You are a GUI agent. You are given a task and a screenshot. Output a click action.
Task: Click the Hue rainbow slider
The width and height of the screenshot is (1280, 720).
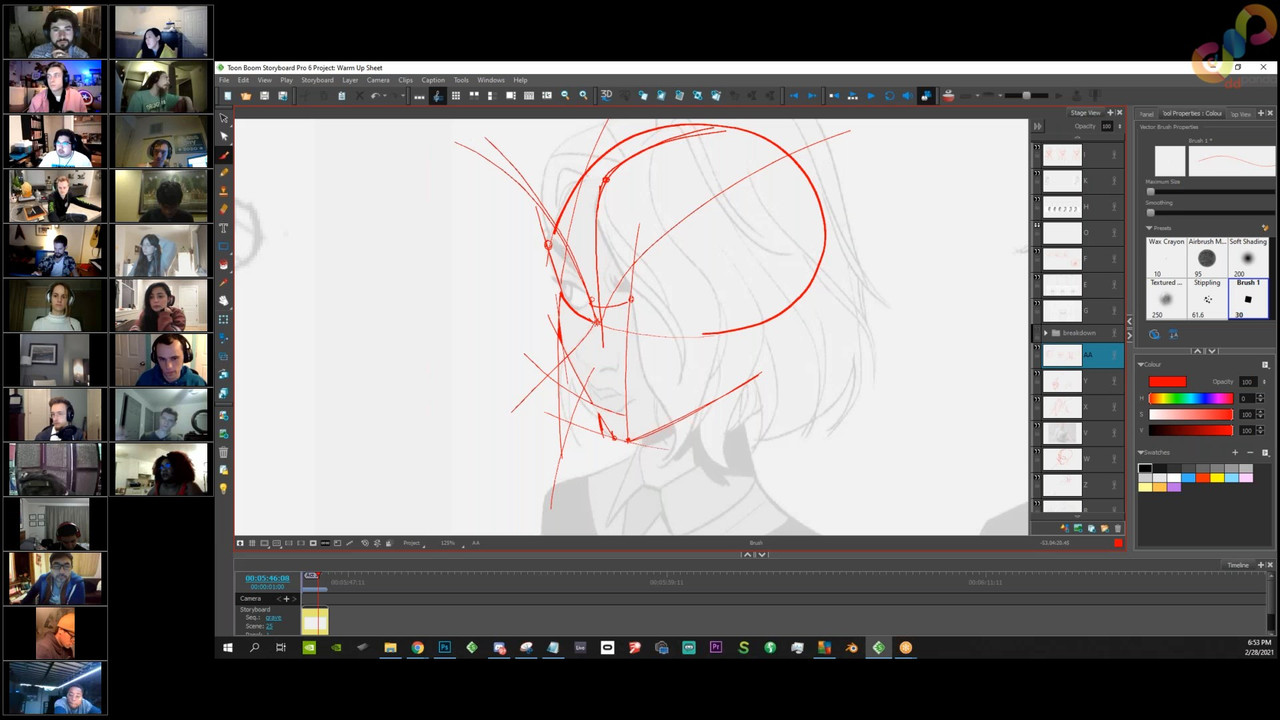(1190, 398)
